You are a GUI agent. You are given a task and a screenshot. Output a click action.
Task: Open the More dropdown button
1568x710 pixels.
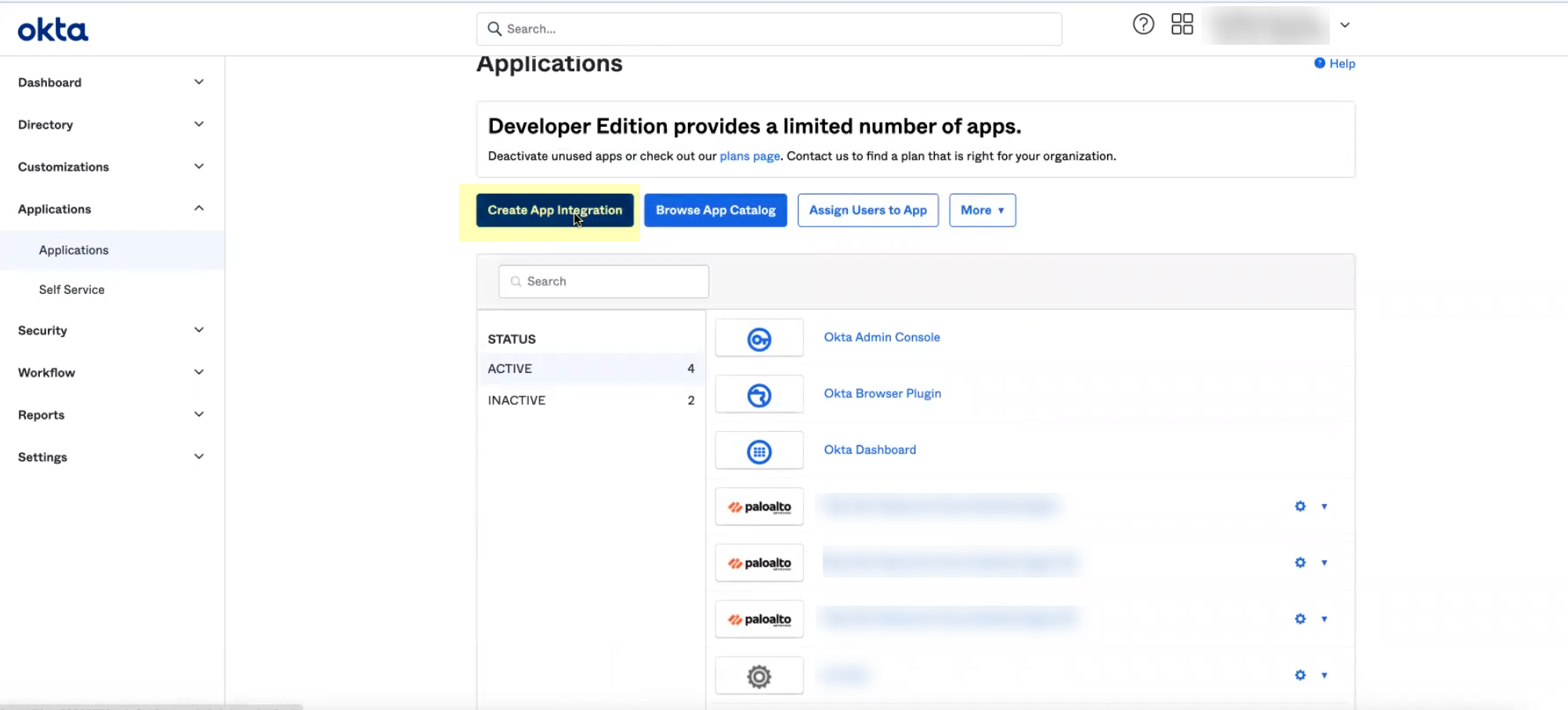(x=982, y=210)
